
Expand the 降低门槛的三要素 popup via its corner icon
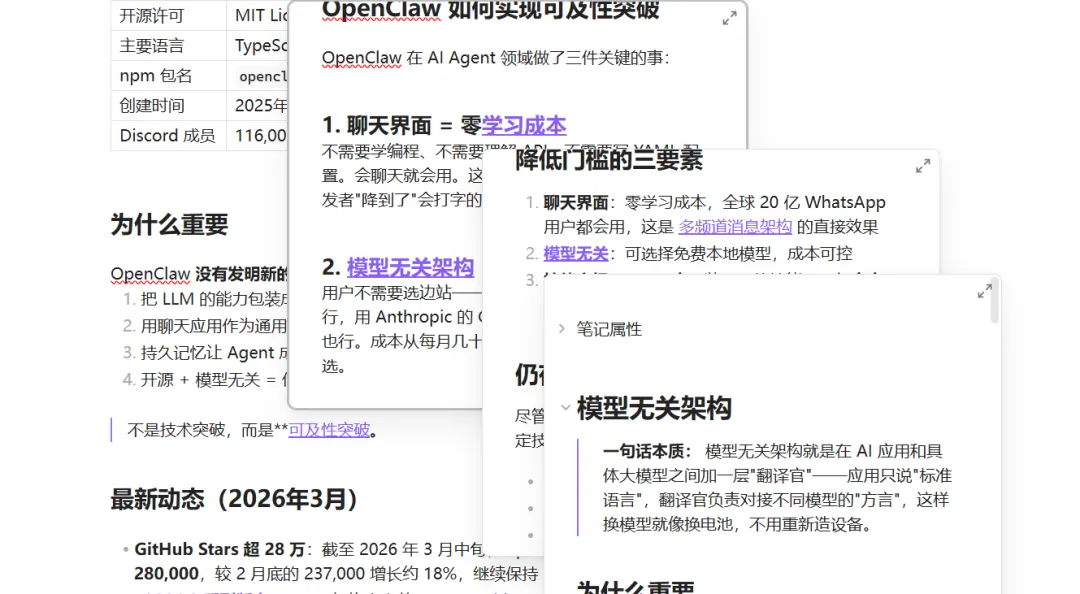pos(923,166)
